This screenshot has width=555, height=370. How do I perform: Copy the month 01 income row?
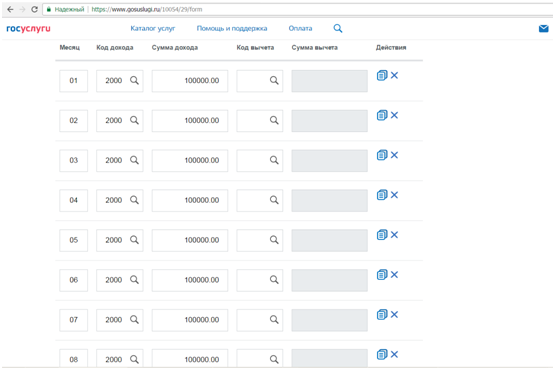pyautogui.click(x=382, y=75)
